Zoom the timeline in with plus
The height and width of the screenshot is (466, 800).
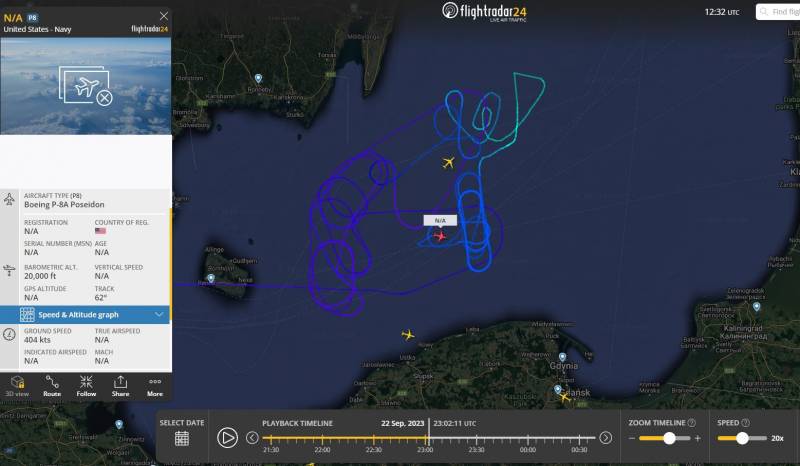pos(697,438)
